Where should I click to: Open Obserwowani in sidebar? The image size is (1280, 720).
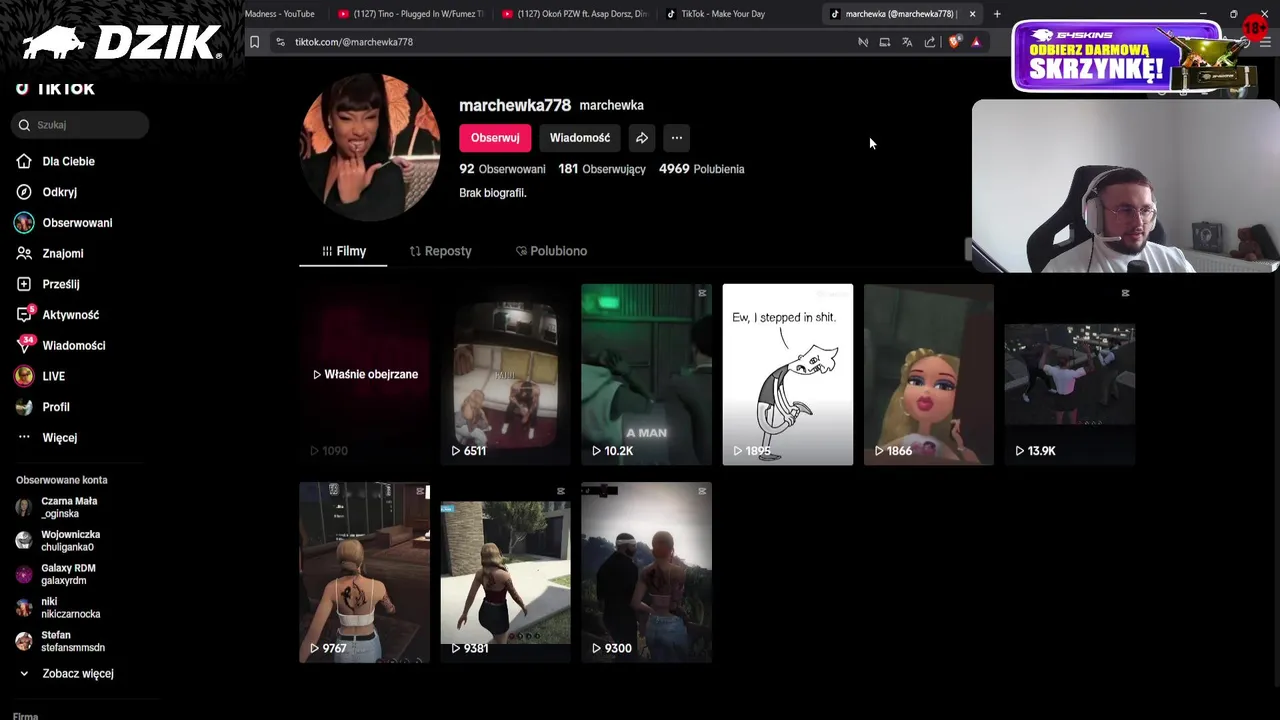pyautogui.click(x=77, y=223)
